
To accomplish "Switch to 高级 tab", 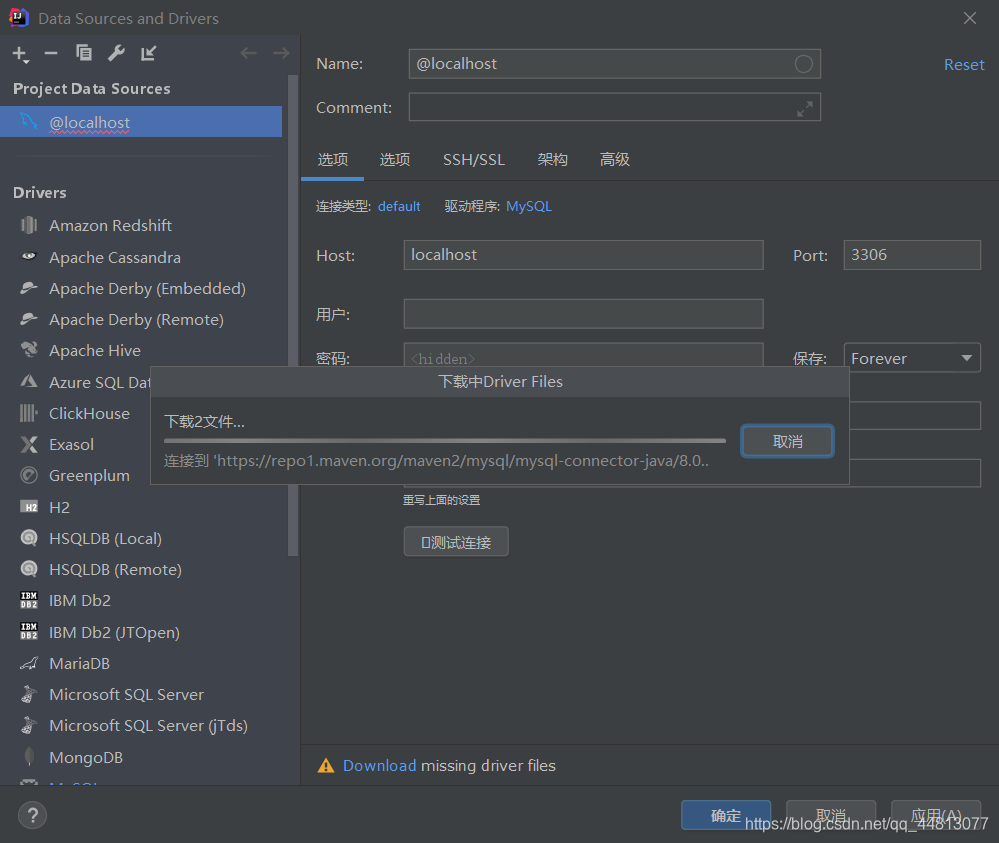I will (614, 159).
